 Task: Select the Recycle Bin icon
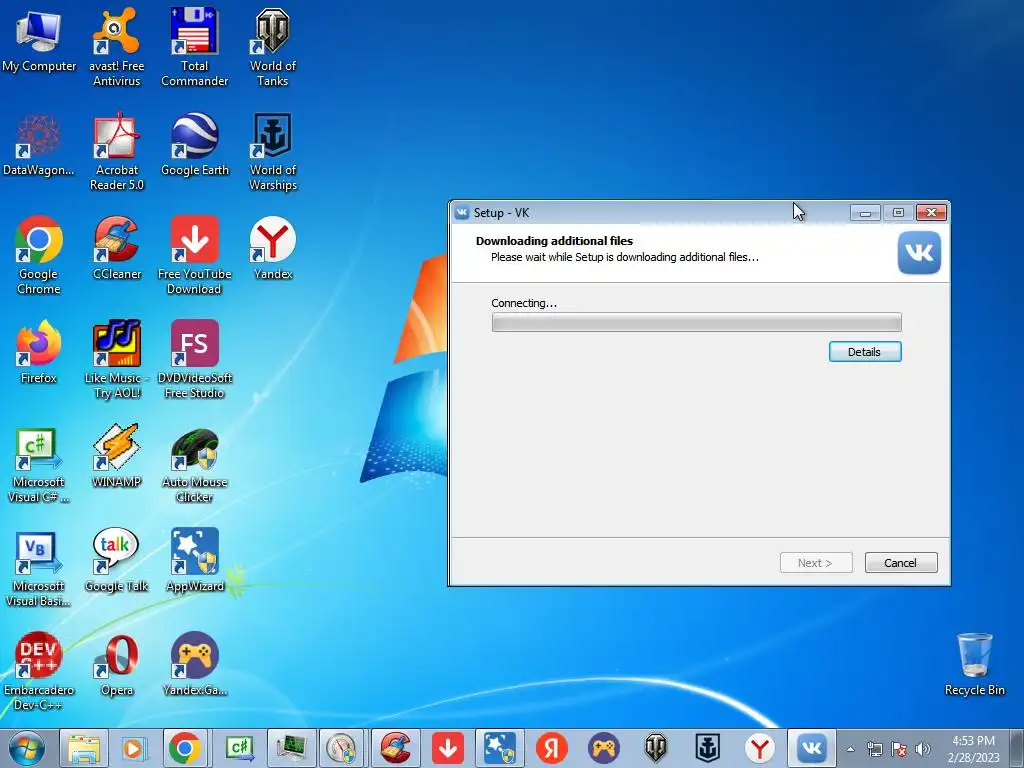(x=974, y=664)
